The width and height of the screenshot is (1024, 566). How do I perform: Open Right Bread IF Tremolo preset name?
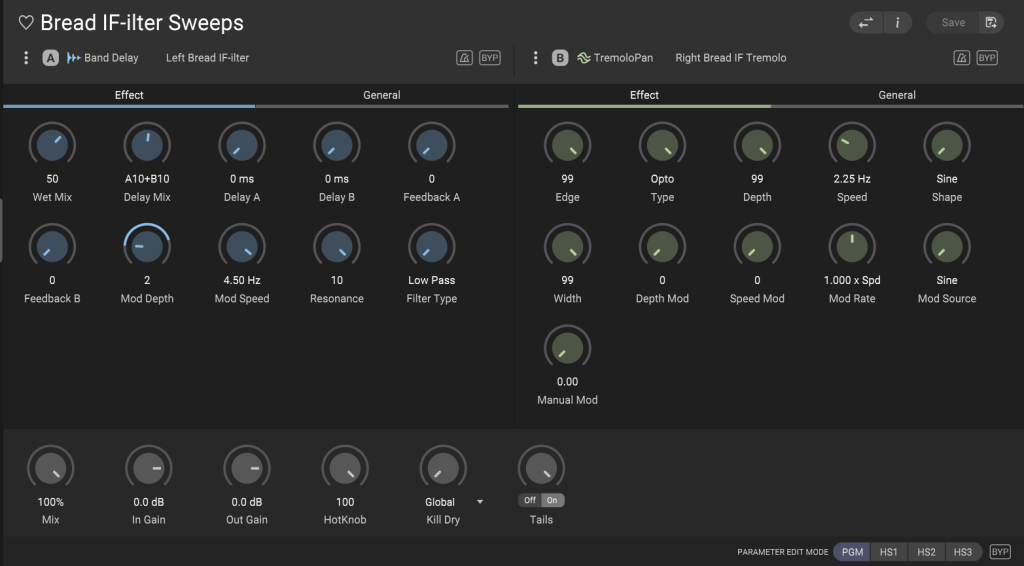click(x=731, y=58)
